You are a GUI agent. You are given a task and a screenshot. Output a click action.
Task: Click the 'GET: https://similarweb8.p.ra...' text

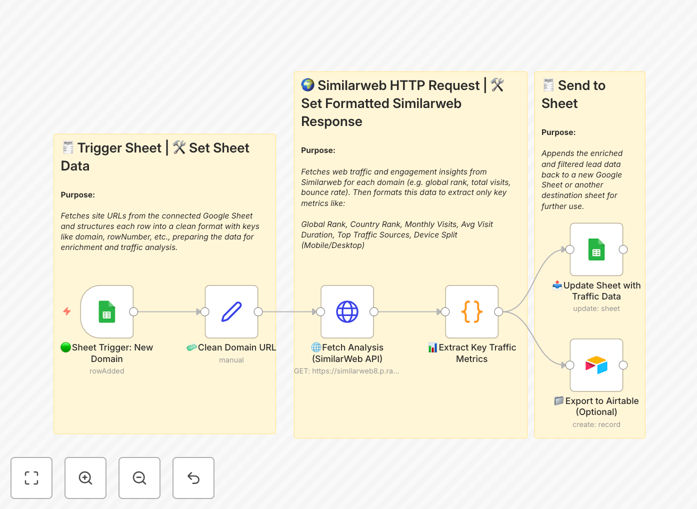coord(346,371)
